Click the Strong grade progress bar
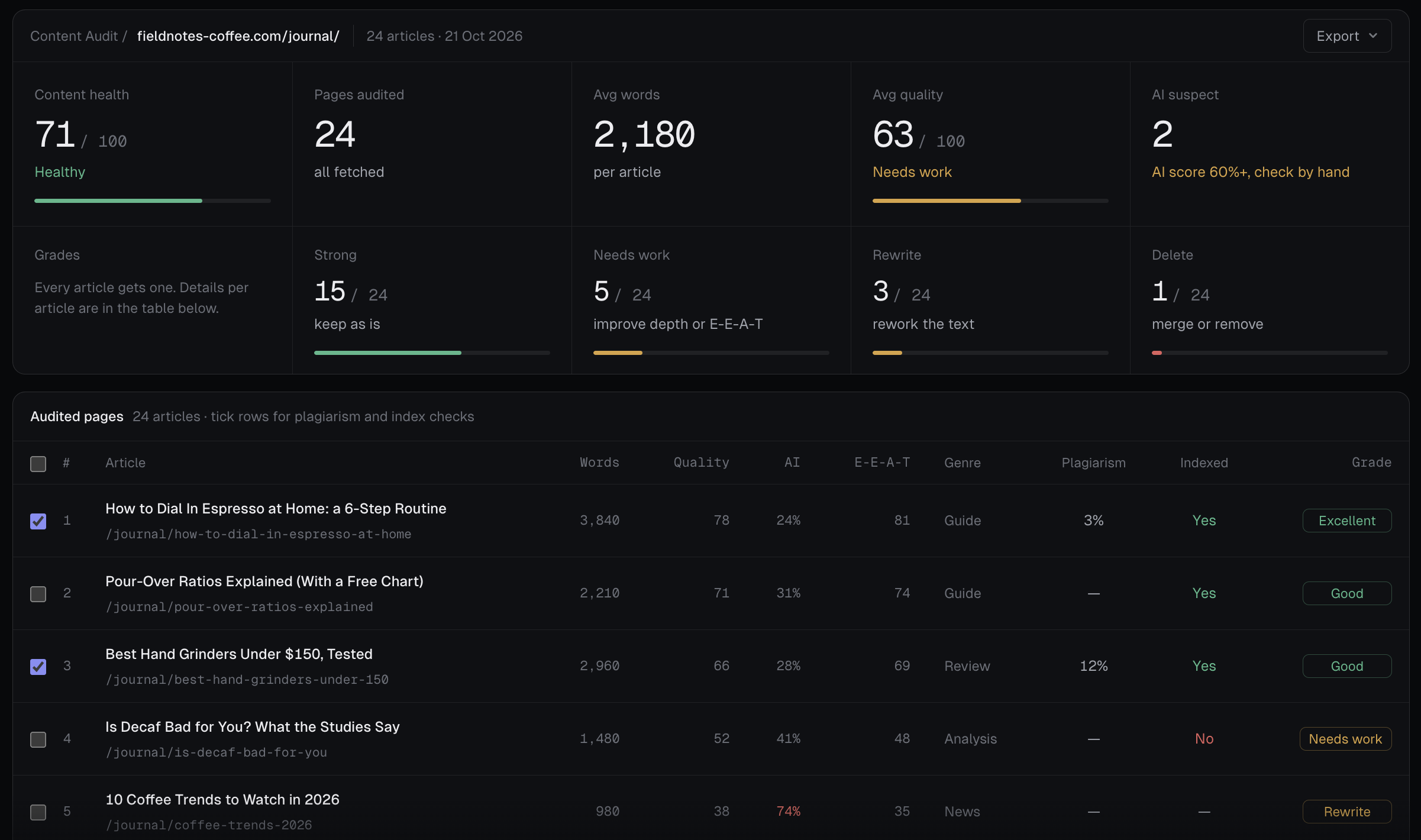 432,353
